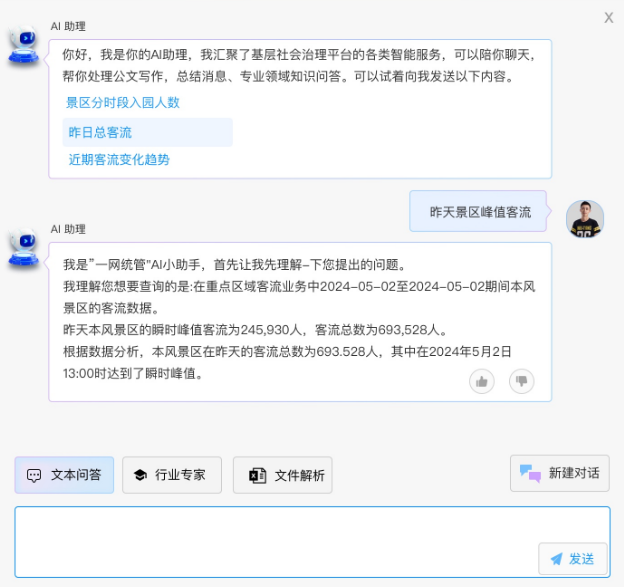
Task: Switch to 文本问答 mode
Action: tap(64, 475)
